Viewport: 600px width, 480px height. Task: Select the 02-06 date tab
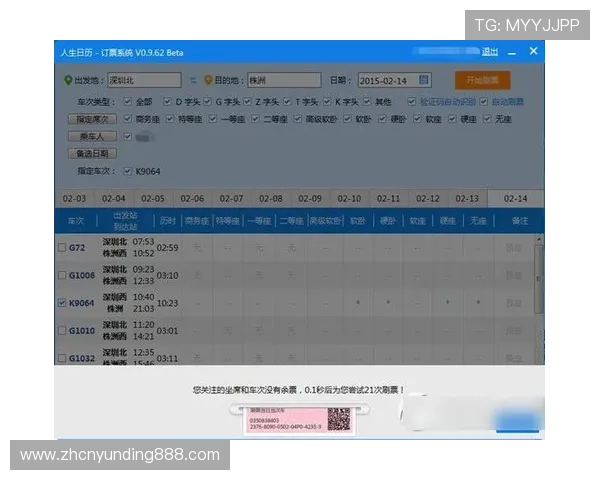(192, 199)
